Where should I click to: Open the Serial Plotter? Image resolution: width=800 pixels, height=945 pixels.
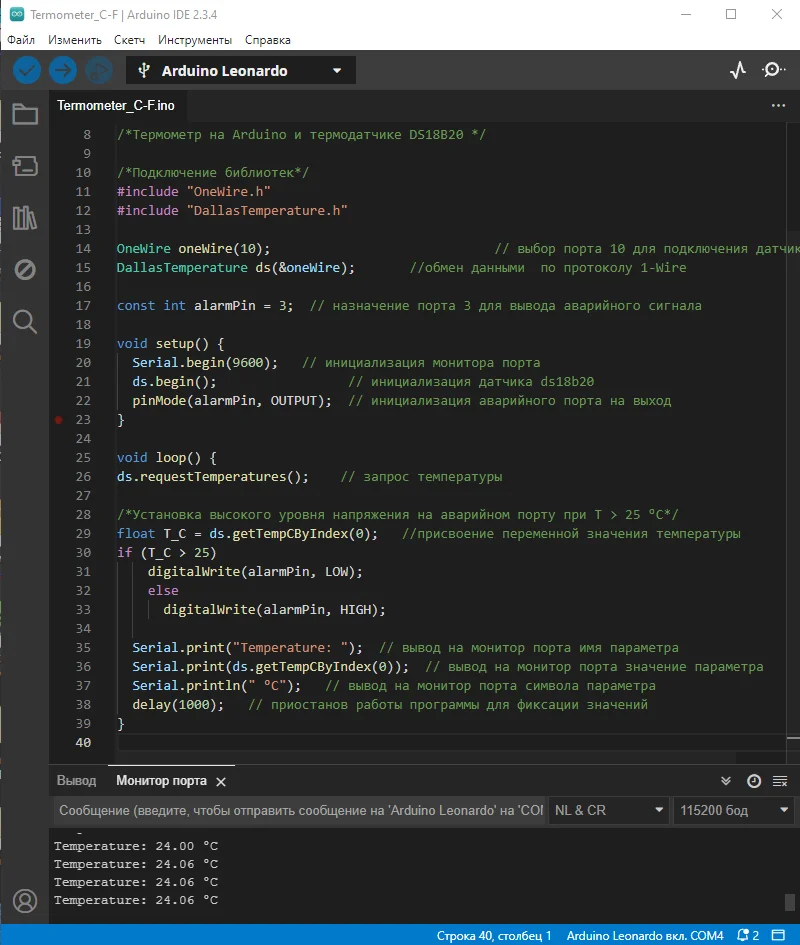(x=737, y=69)
